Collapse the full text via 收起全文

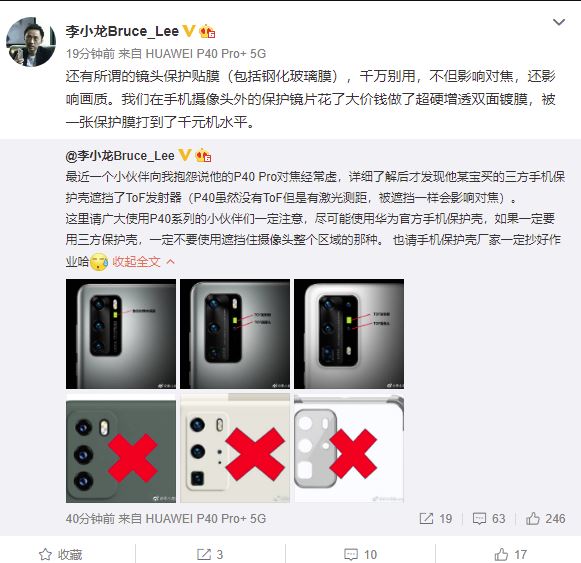coord(136,262)
